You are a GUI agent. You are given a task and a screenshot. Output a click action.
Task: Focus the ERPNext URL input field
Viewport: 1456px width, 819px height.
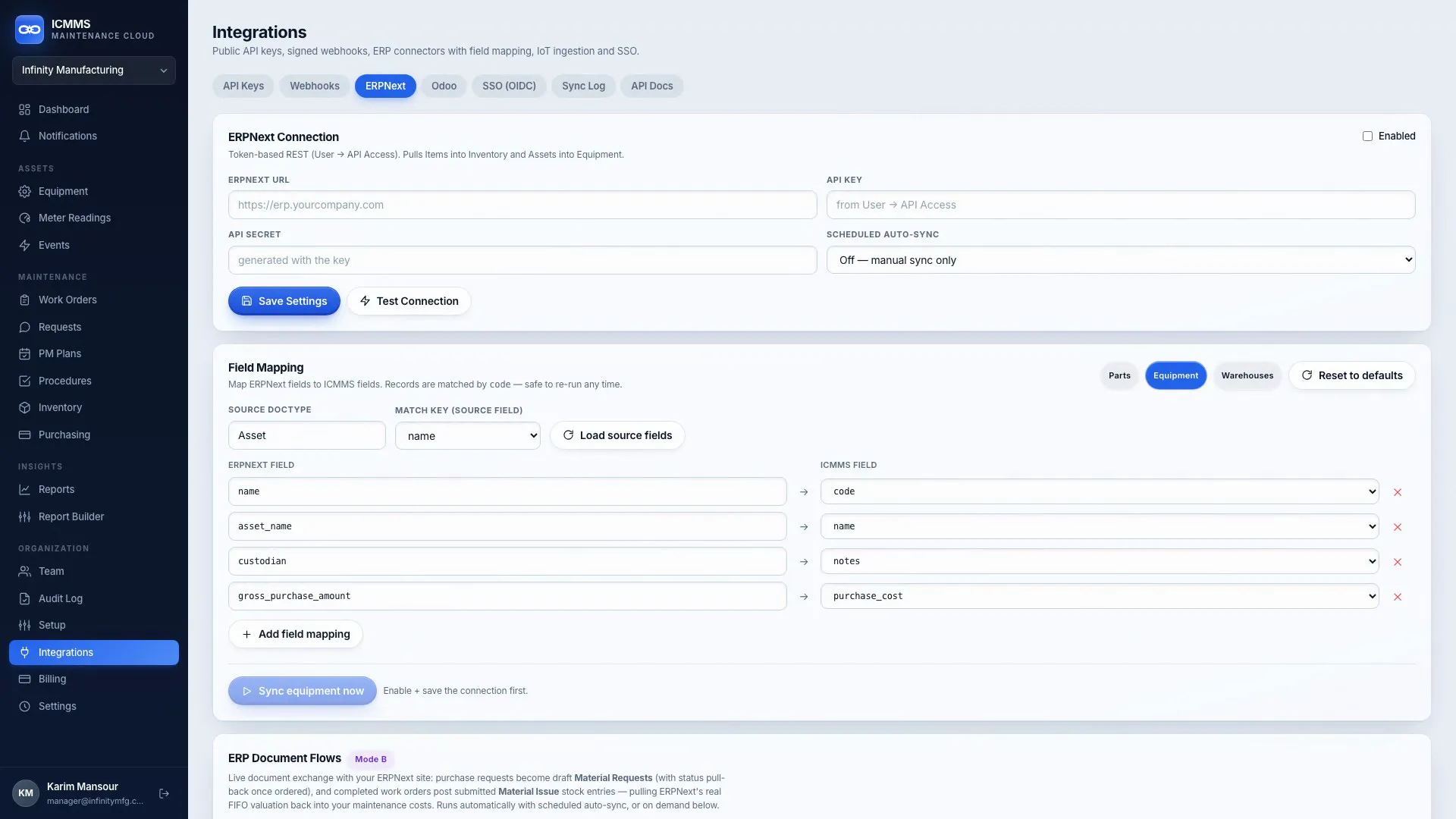coord(522,205)
